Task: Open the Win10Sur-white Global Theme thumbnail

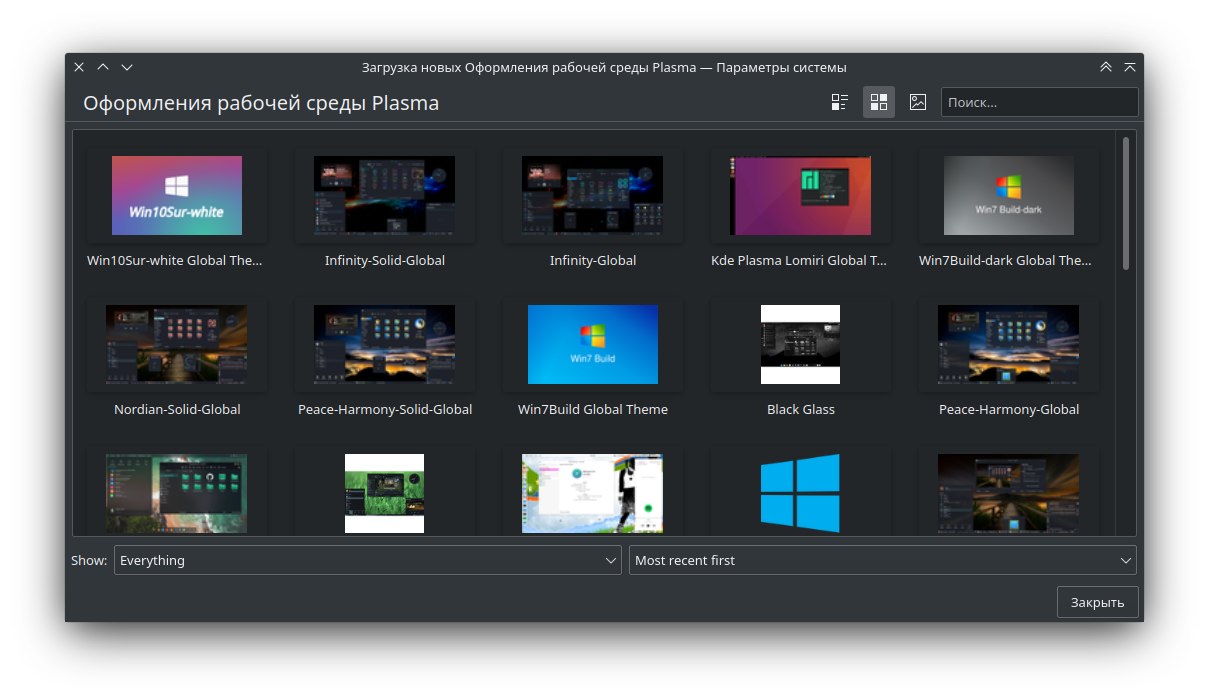Action: 177,195
